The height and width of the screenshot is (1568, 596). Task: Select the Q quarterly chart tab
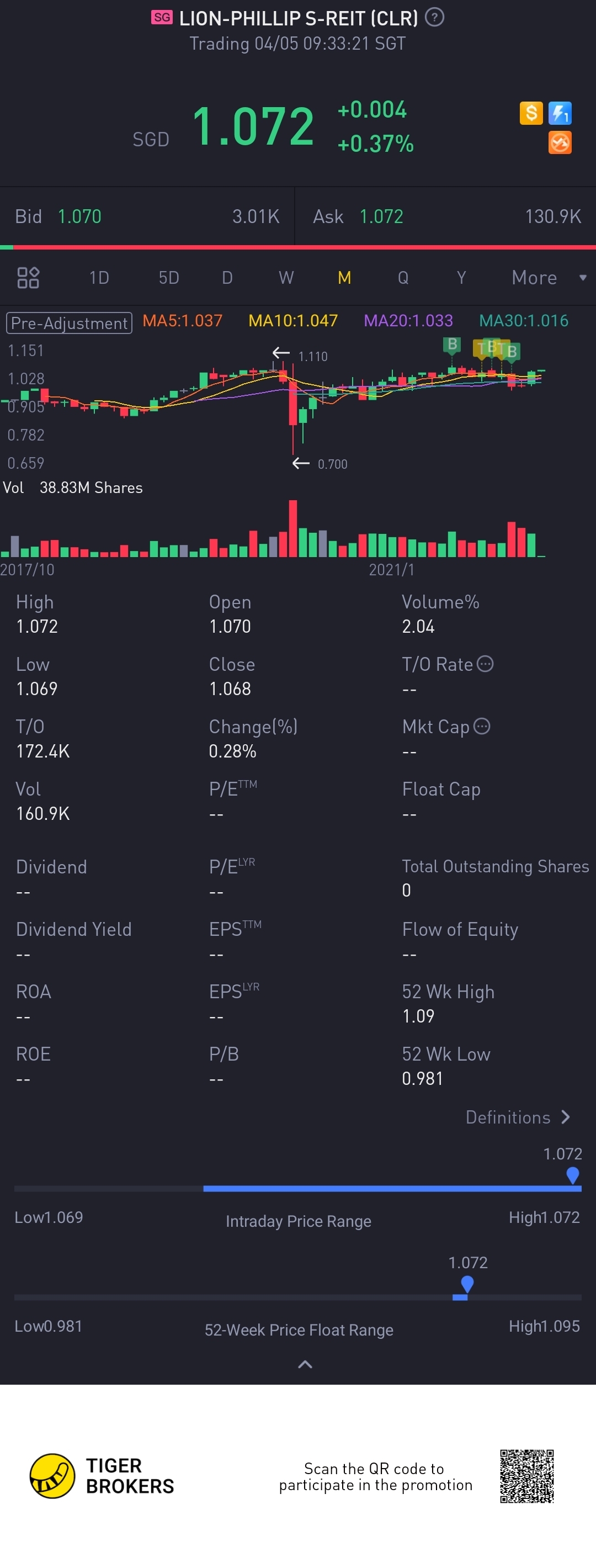point(403,278)
